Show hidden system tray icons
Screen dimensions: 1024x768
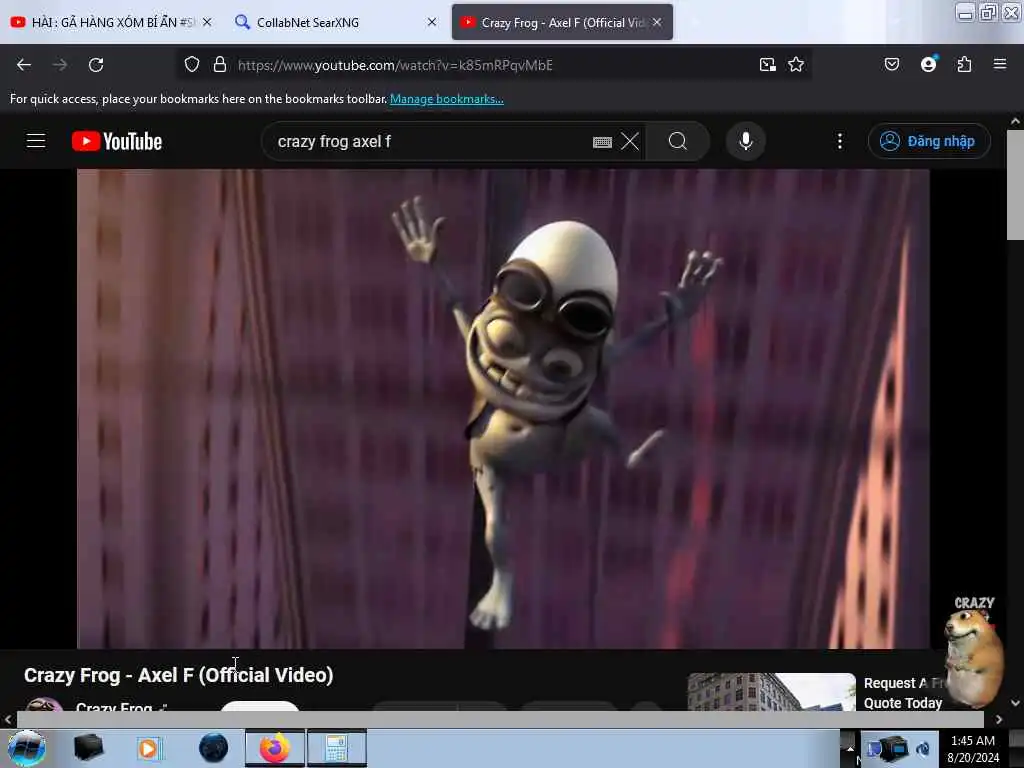850,748
